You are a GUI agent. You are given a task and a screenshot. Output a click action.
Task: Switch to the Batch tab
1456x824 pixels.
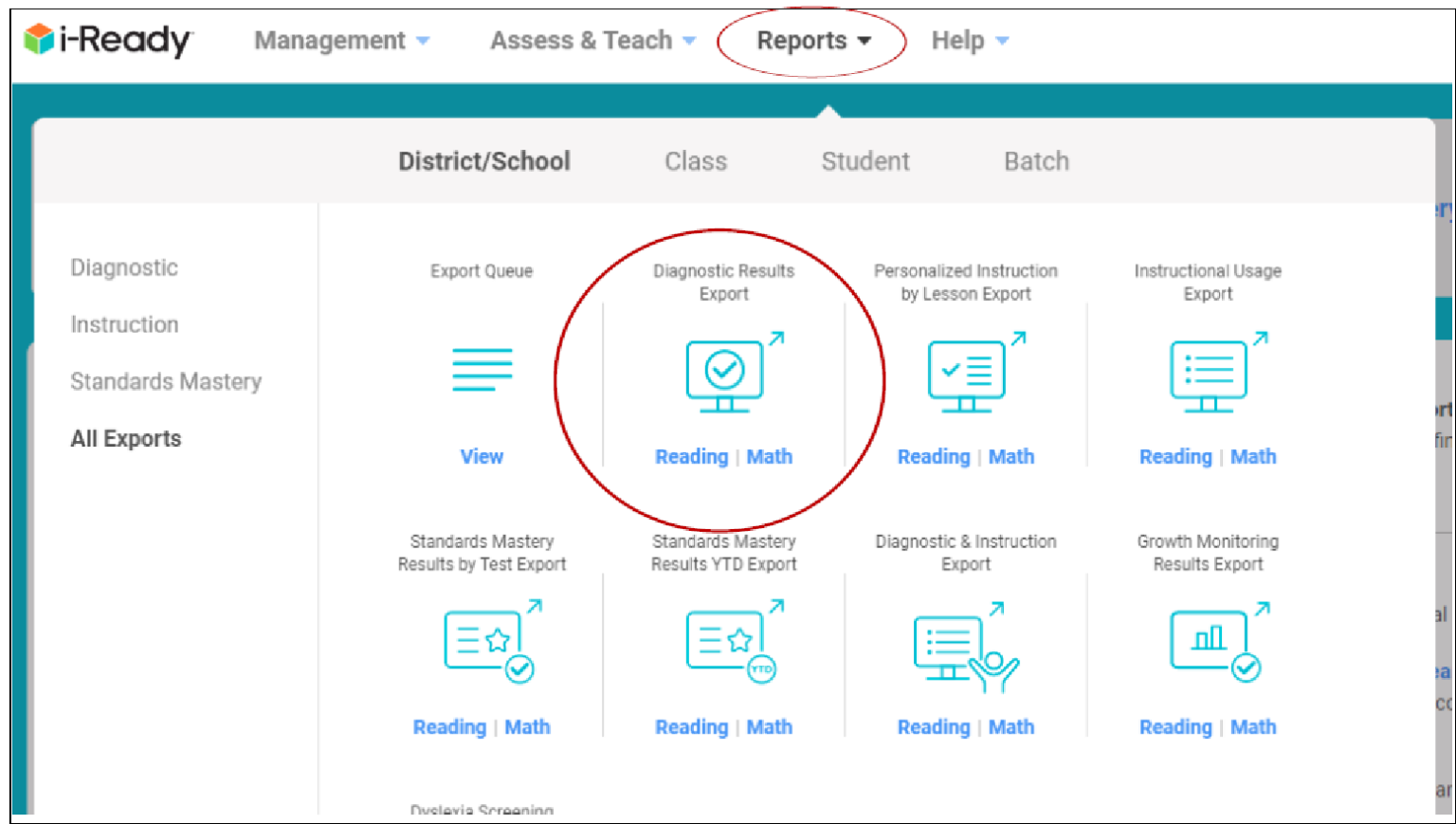pos(1036,161)
